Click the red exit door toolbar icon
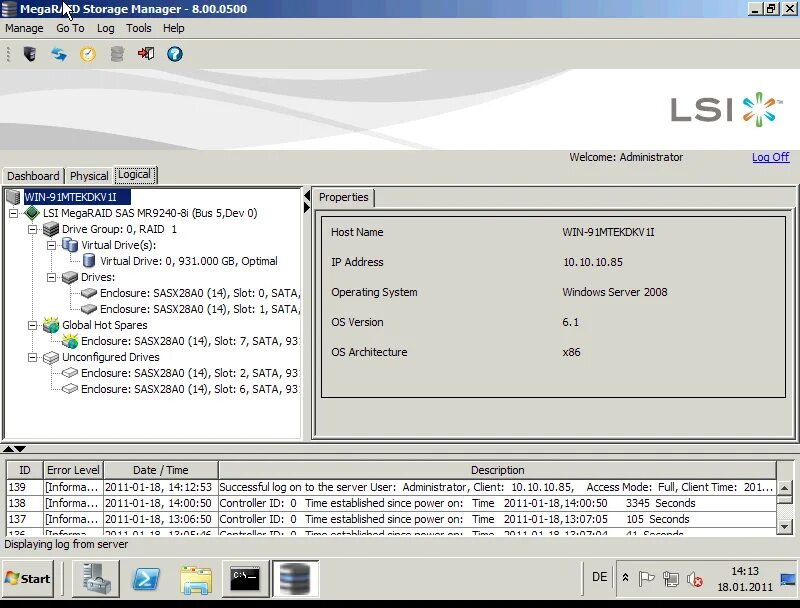Image resolution: width=800 pixels, height=608 pixels. point(146,54)
